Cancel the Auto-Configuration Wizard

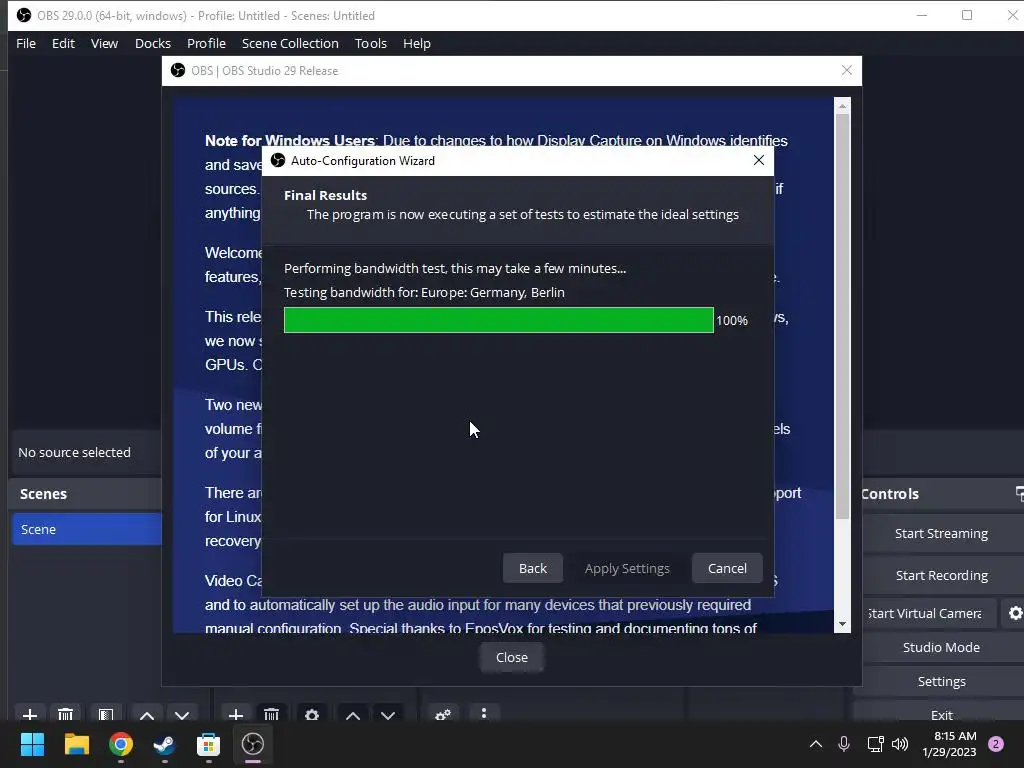727,568
